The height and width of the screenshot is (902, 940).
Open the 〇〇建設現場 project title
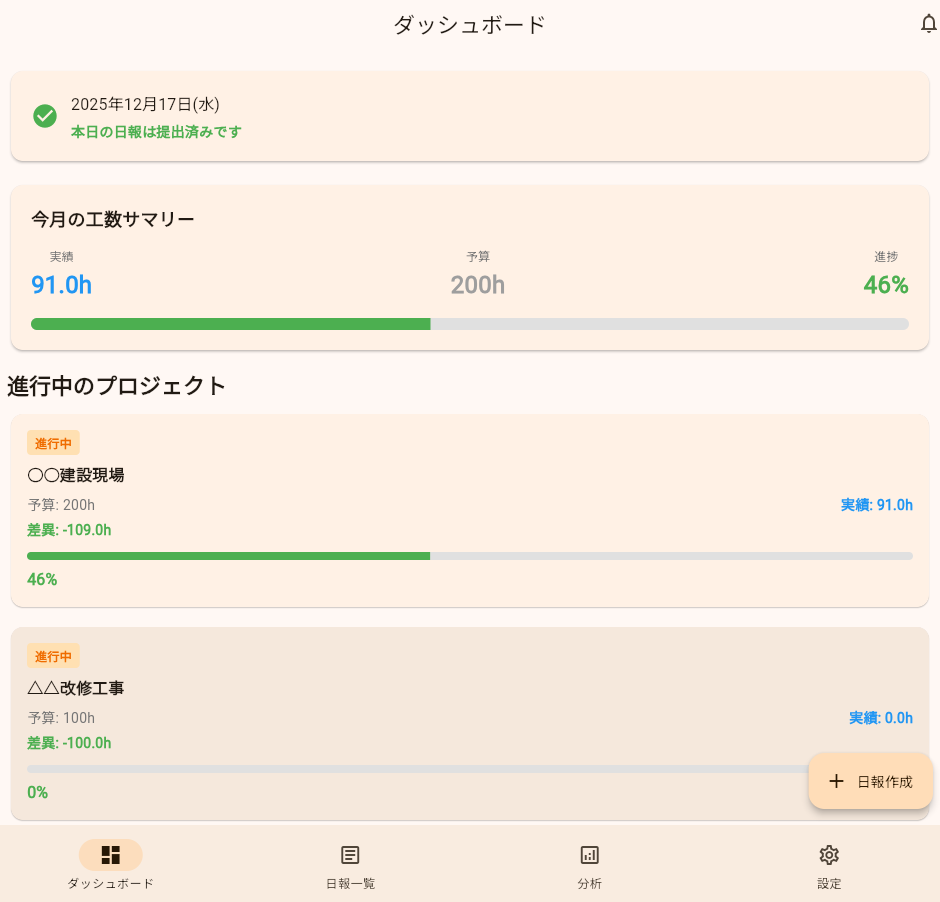(76, 475)
